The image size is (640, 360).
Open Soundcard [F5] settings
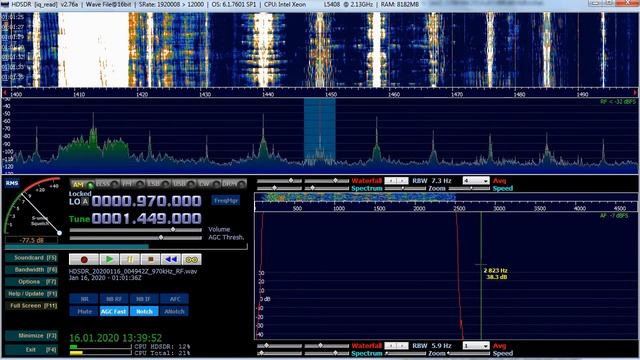[31, 258]
